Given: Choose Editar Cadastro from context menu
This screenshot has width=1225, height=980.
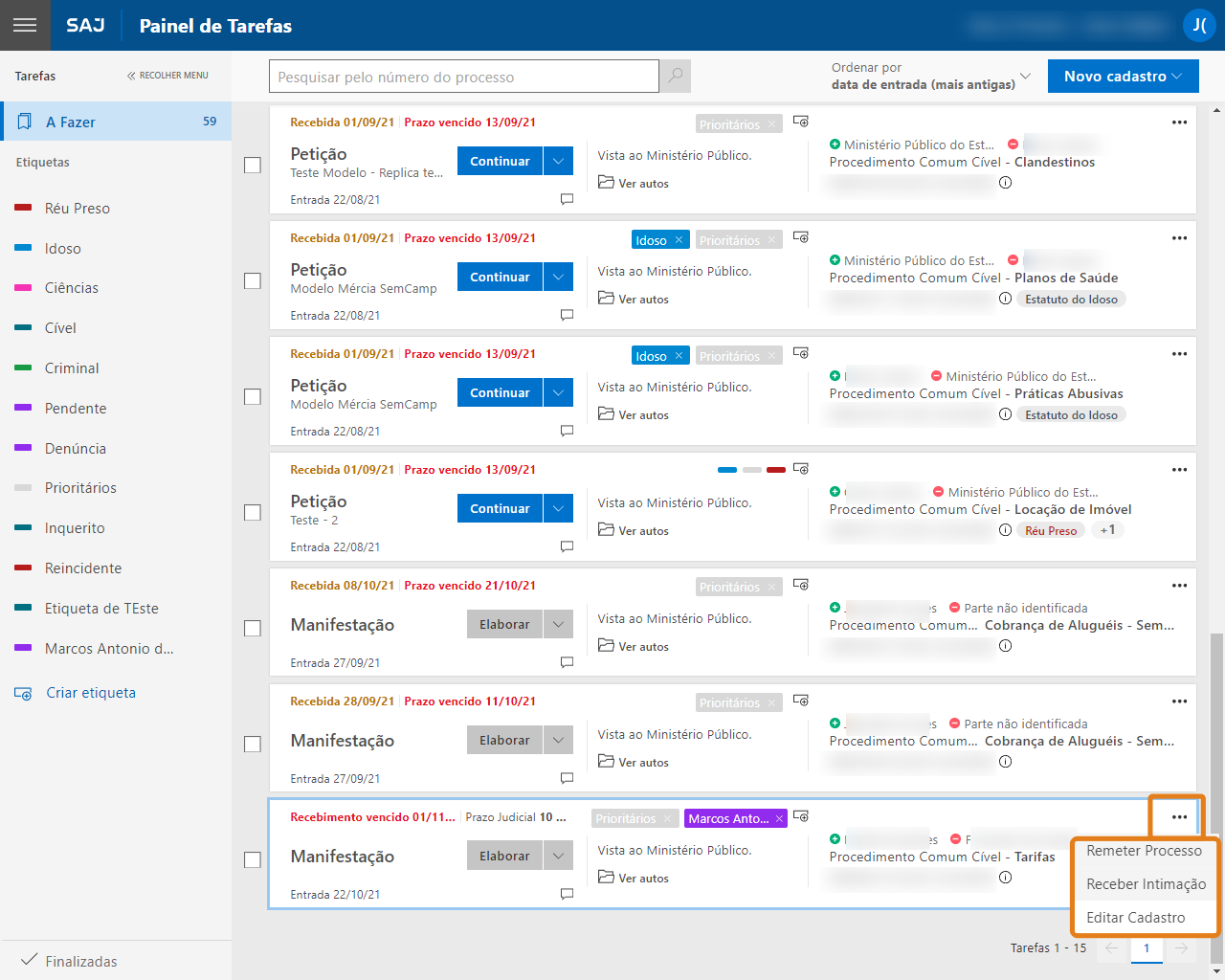Looking at the screenshot, I should click(1135, 917).
